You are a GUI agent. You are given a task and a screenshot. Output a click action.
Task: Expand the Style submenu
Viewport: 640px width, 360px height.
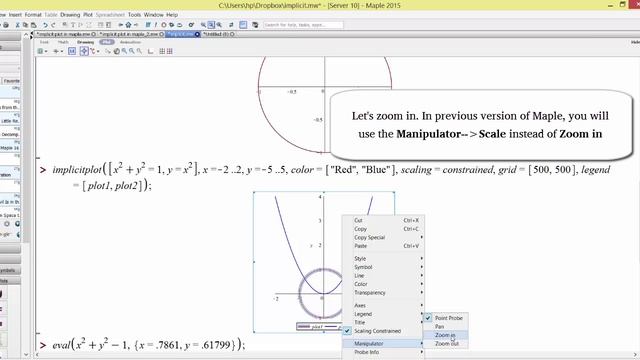pyautogui.click(x=383, y=258)
